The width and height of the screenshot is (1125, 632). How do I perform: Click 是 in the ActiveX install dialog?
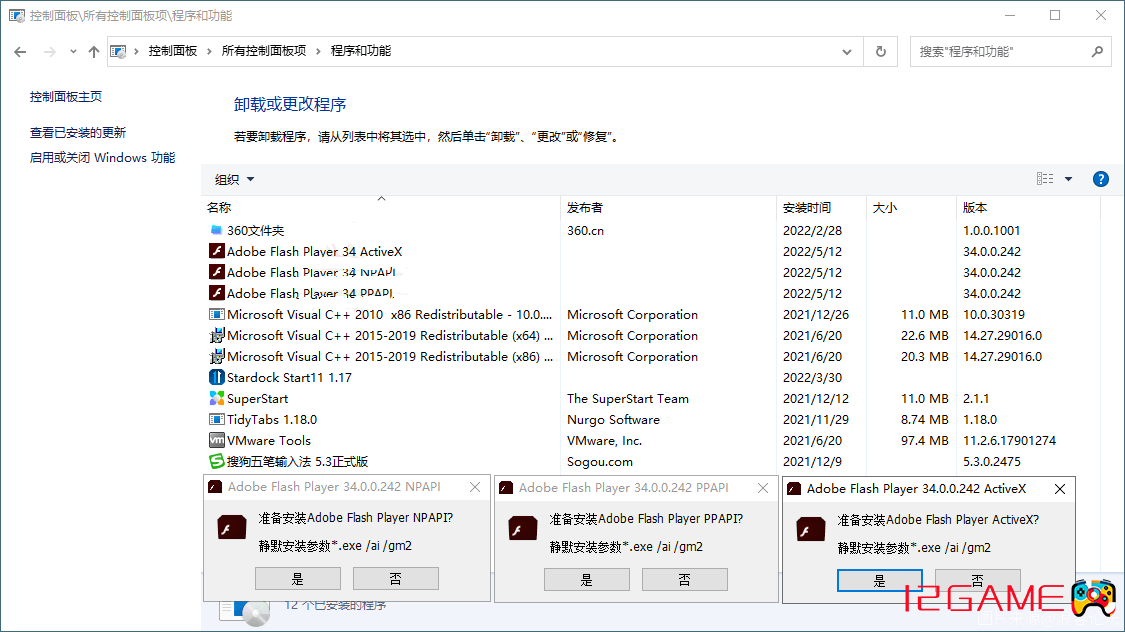click(x=880, y=580)
